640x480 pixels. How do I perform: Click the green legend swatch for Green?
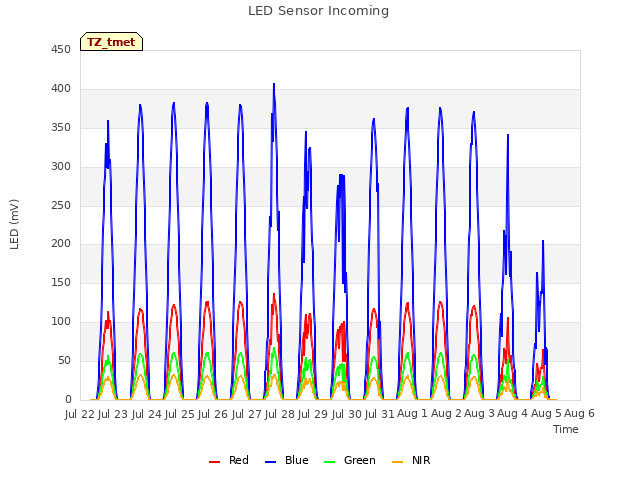click(x=329, y=462)
